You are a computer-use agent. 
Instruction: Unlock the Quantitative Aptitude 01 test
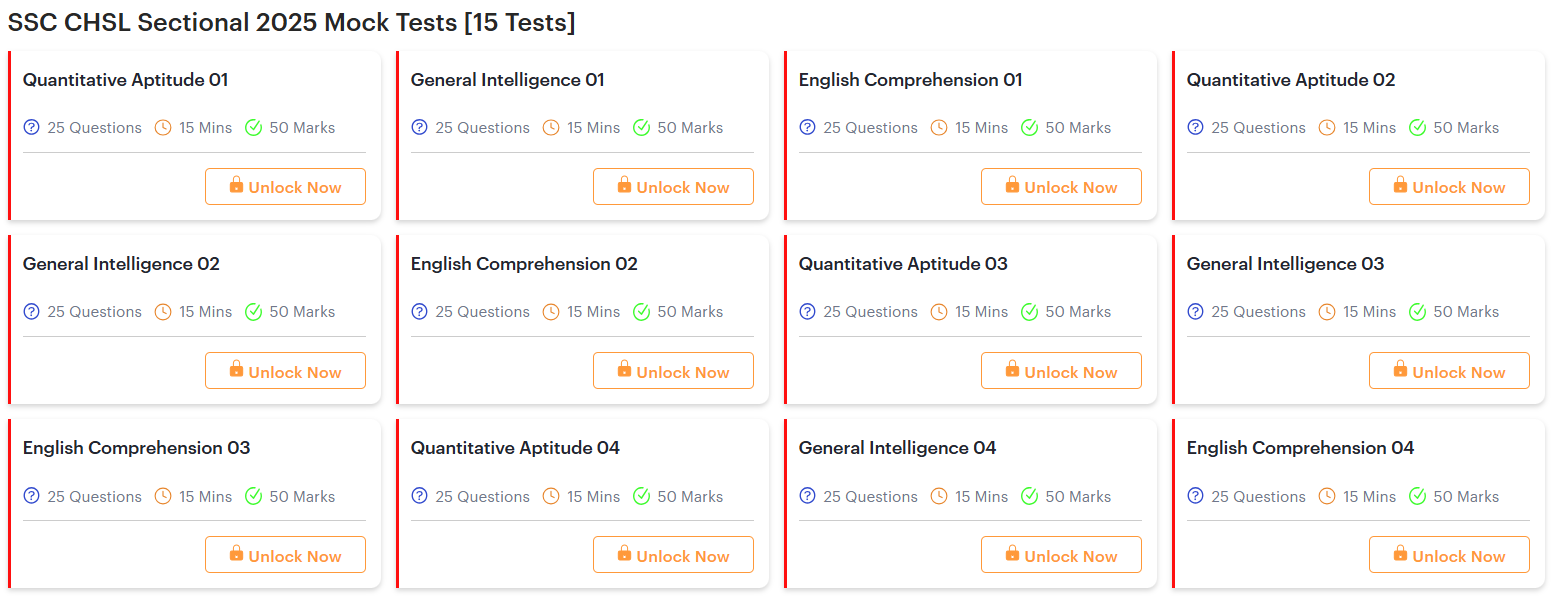coord(285,186)
